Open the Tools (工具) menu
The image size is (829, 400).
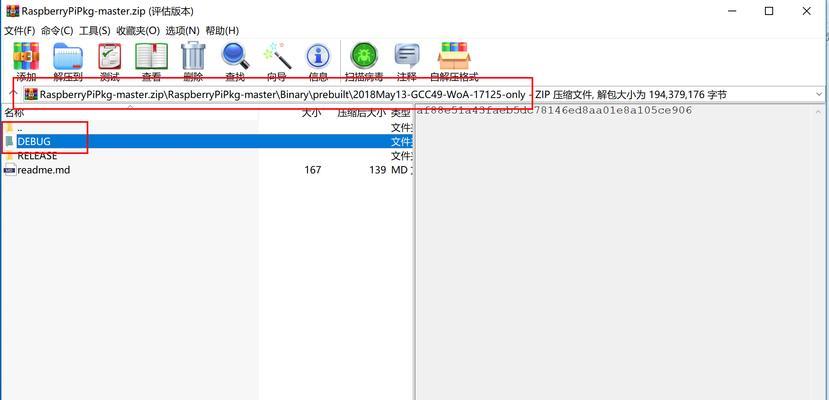coord(95,31)
